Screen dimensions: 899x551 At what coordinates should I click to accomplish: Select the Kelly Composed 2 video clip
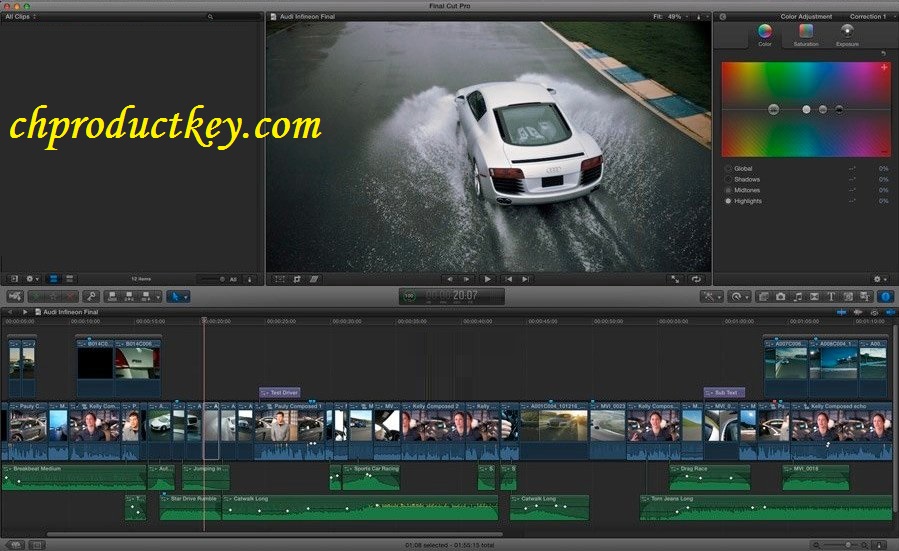(433, 431)
